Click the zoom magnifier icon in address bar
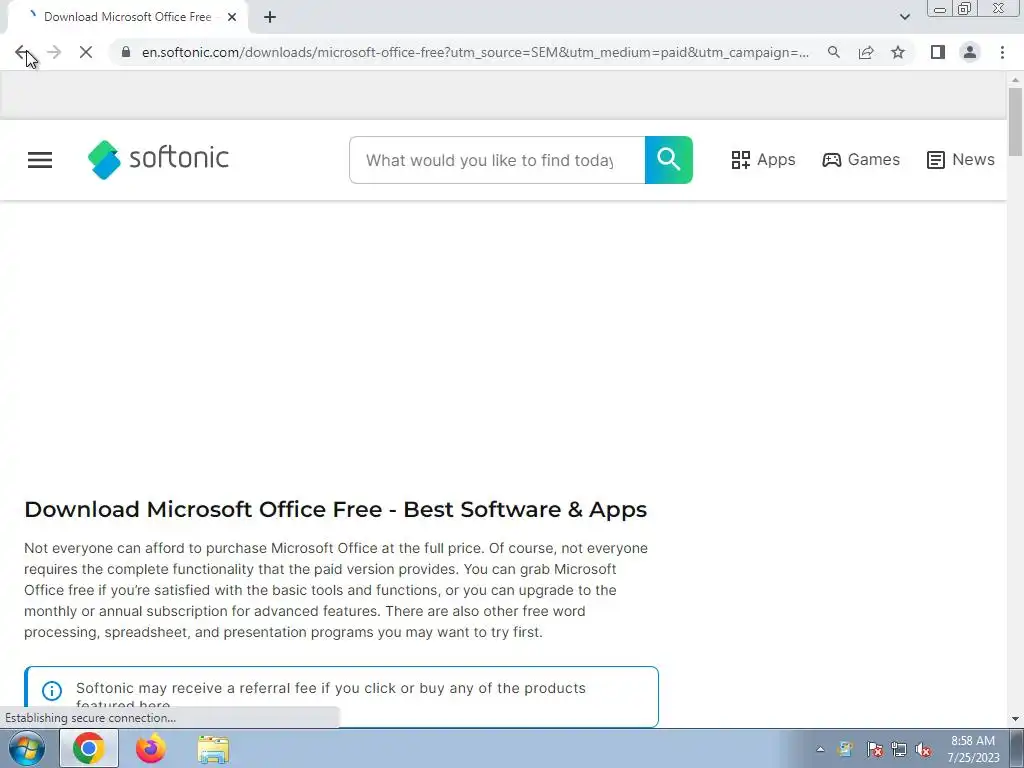This screenshot has height=768, width=1024. click(x=833, y=52)
